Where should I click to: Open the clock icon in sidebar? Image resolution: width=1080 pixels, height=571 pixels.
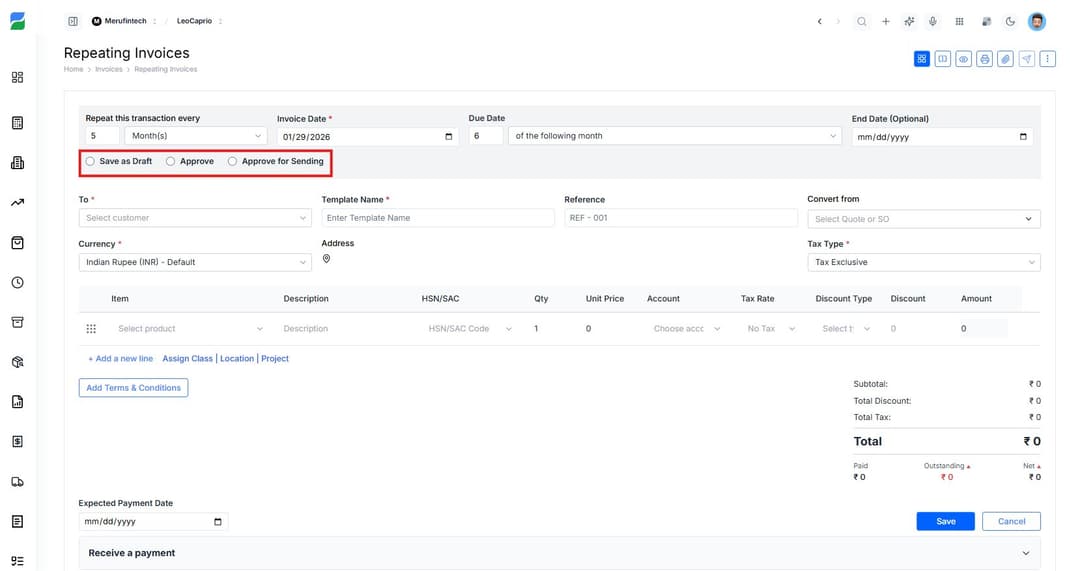pos(18,282)
